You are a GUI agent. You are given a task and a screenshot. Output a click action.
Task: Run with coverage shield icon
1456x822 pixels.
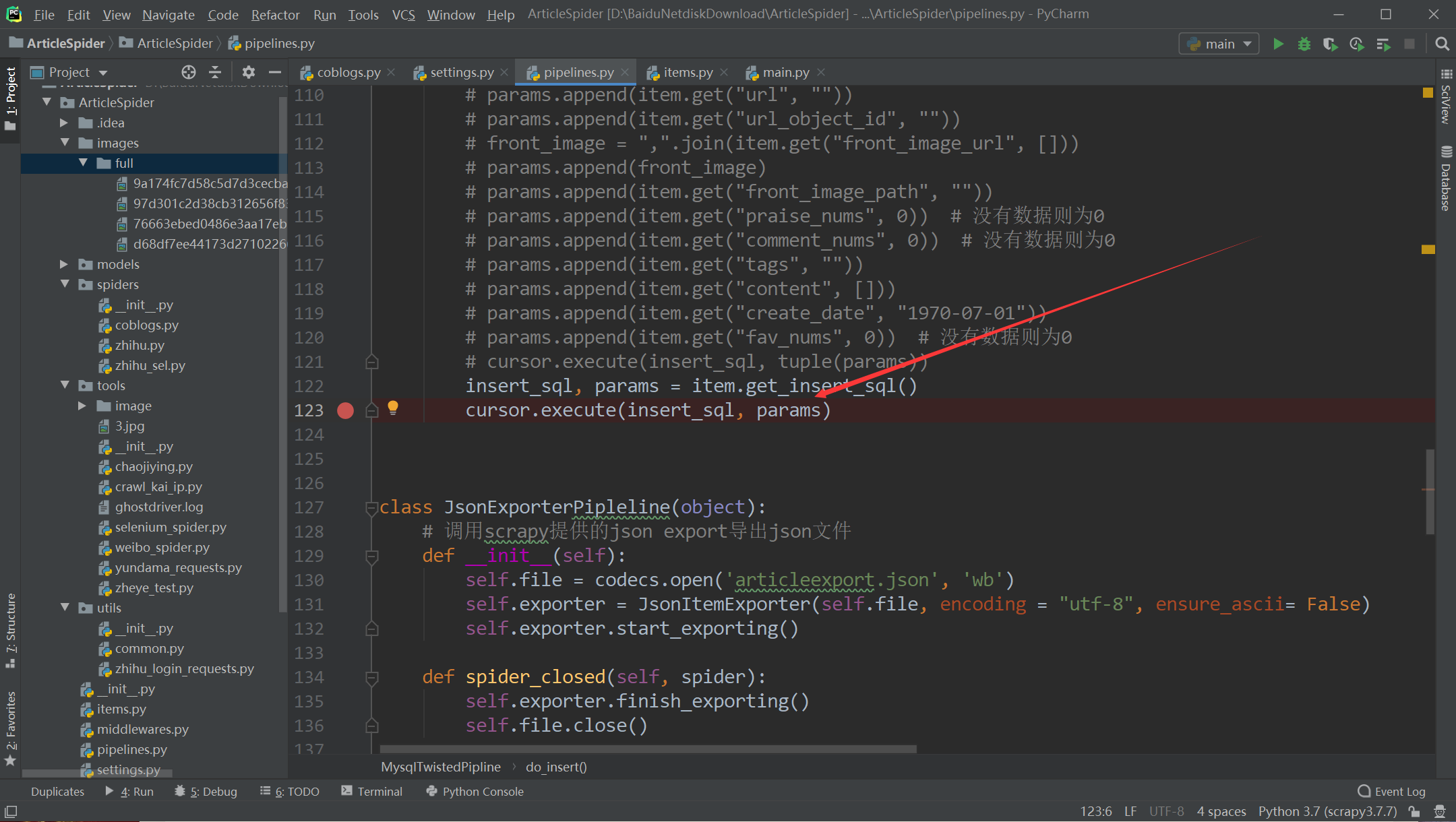point(1330,44)
